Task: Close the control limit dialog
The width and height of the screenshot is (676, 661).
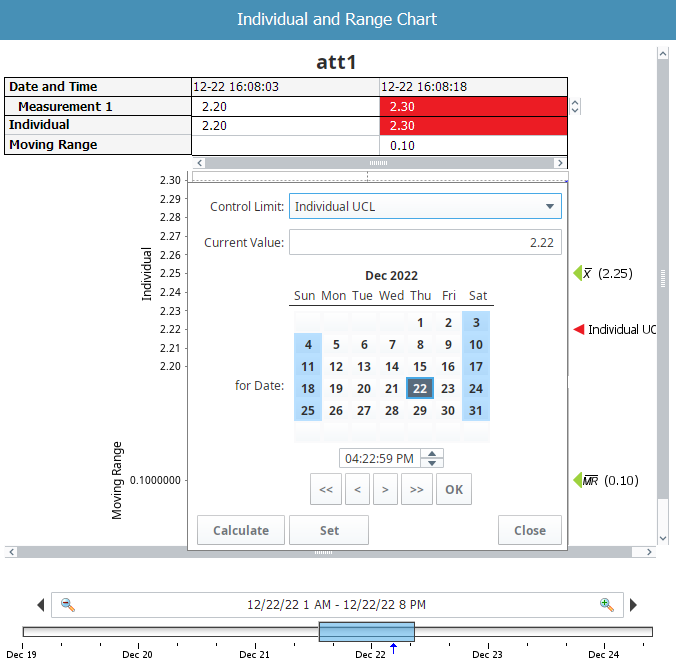Action: [x=529, y=531]
